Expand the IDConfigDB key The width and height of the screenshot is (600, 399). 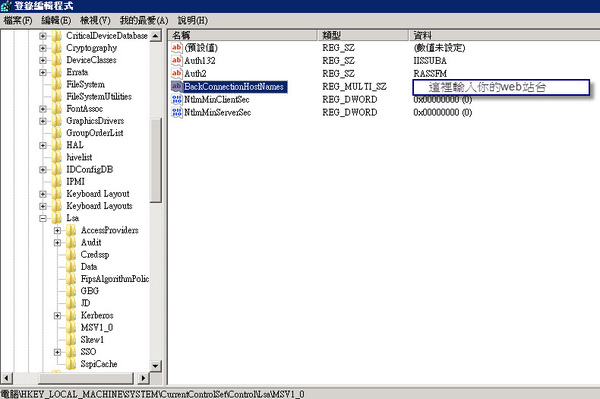(x=43, y=170)
